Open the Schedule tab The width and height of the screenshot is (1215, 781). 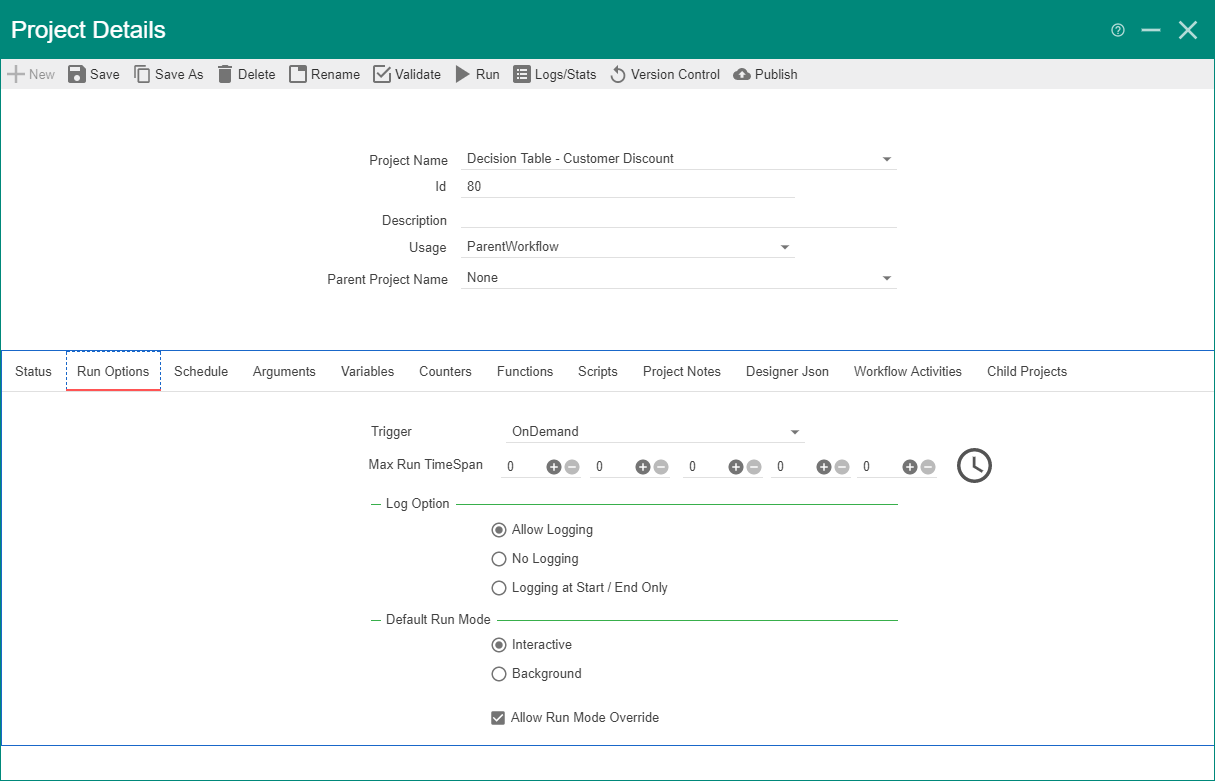(x=201, y=371)
